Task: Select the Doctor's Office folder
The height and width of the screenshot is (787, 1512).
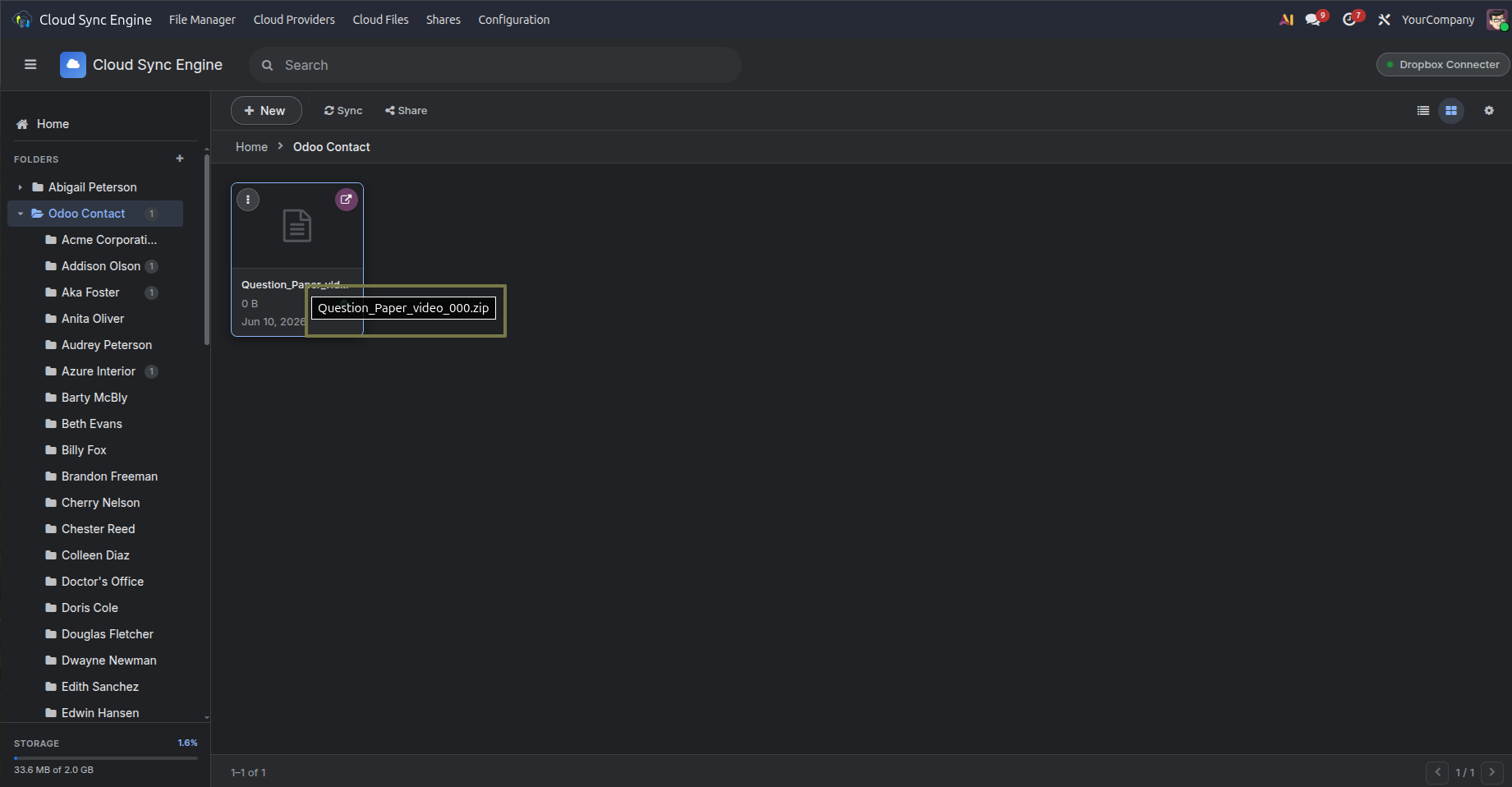Action: (x=103, y=582)
